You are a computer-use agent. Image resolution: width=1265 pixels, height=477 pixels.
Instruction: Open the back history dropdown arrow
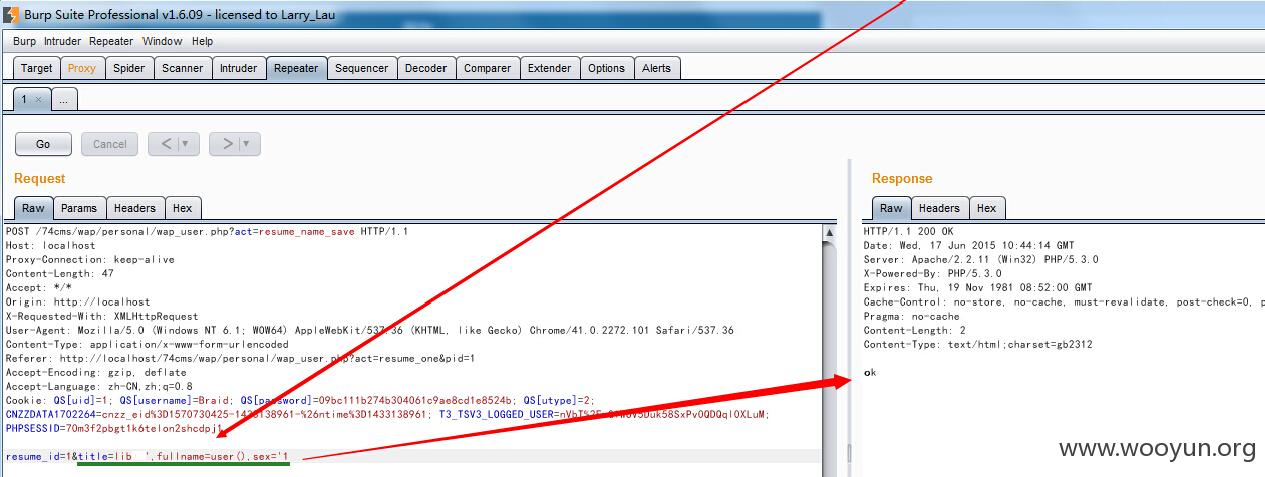188,144
